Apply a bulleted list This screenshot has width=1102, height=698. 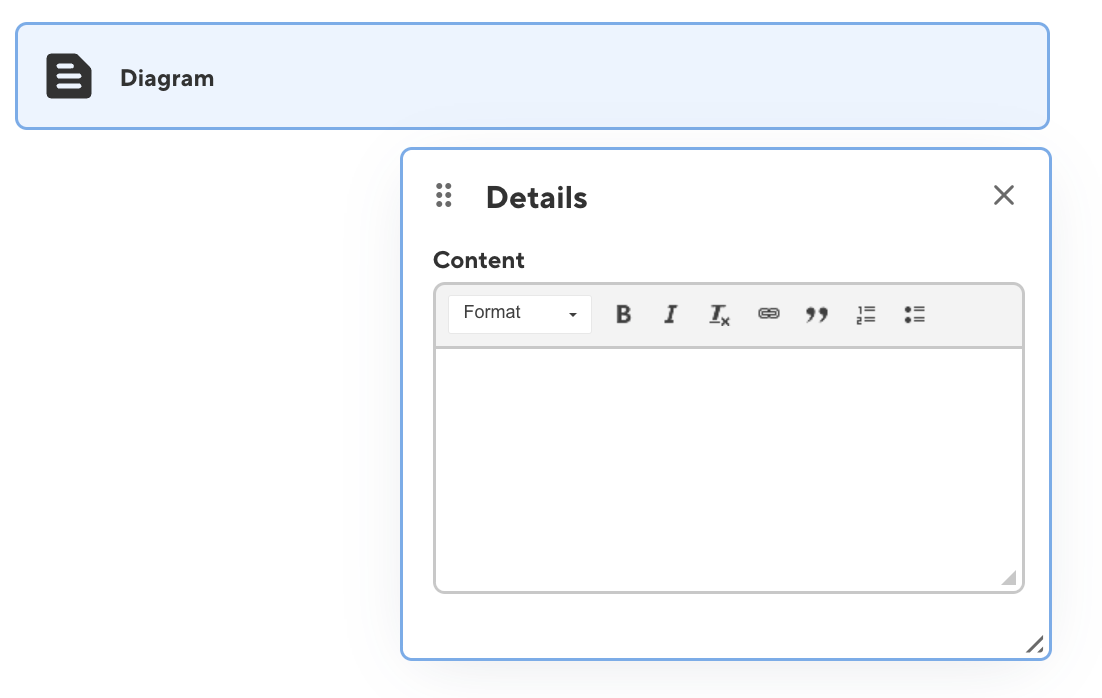point(914,314)
